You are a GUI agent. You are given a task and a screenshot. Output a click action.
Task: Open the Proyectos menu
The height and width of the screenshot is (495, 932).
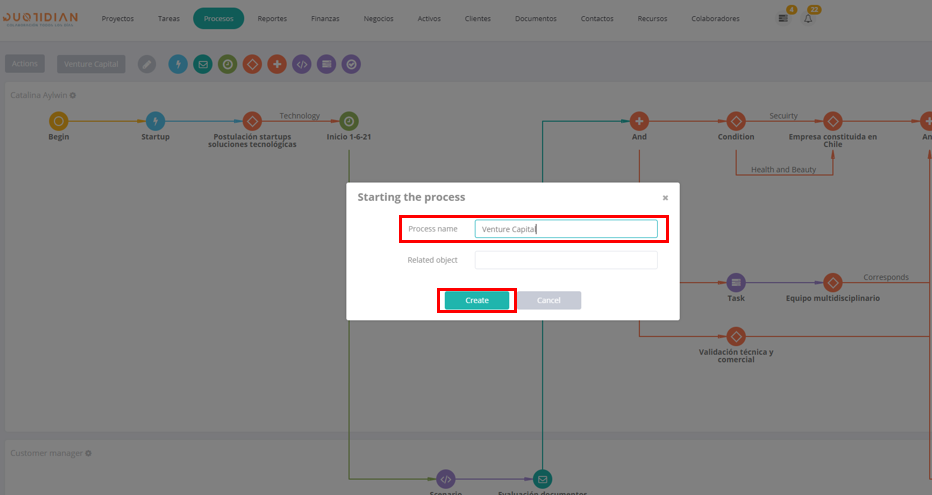[x=118, y=18]
